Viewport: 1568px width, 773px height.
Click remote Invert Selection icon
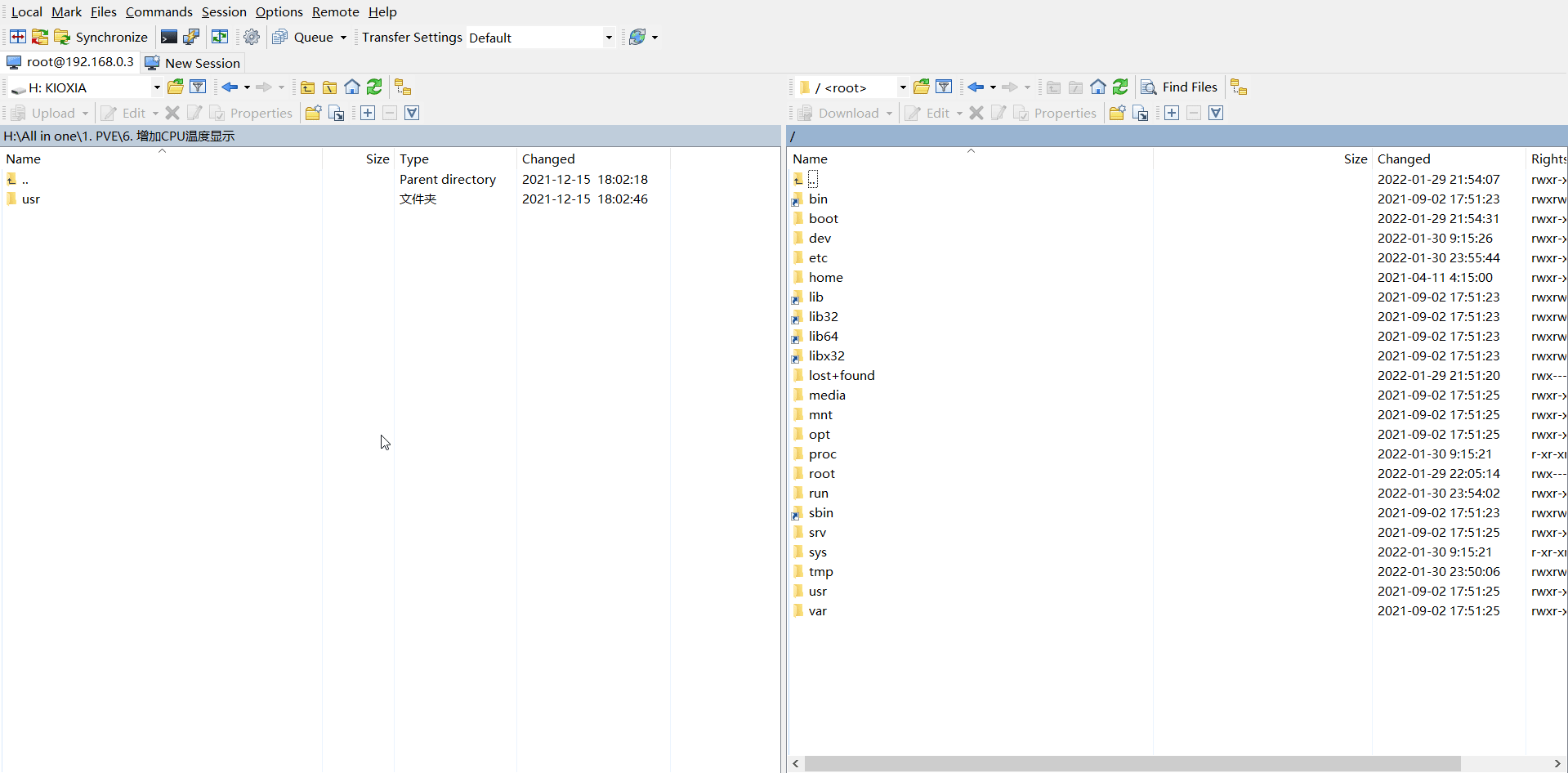1216,113
